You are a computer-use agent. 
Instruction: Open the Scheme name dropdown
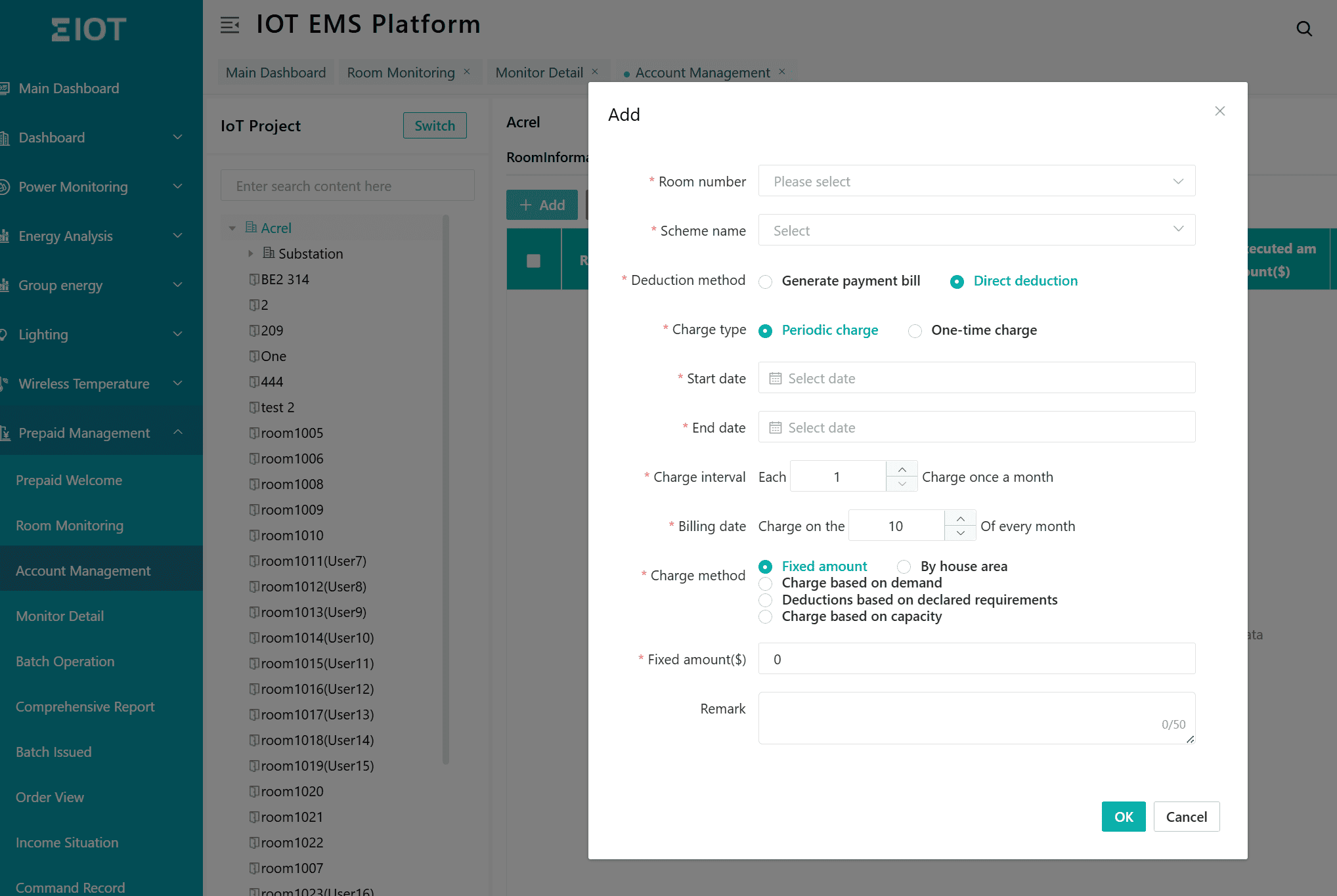(976, 230)
